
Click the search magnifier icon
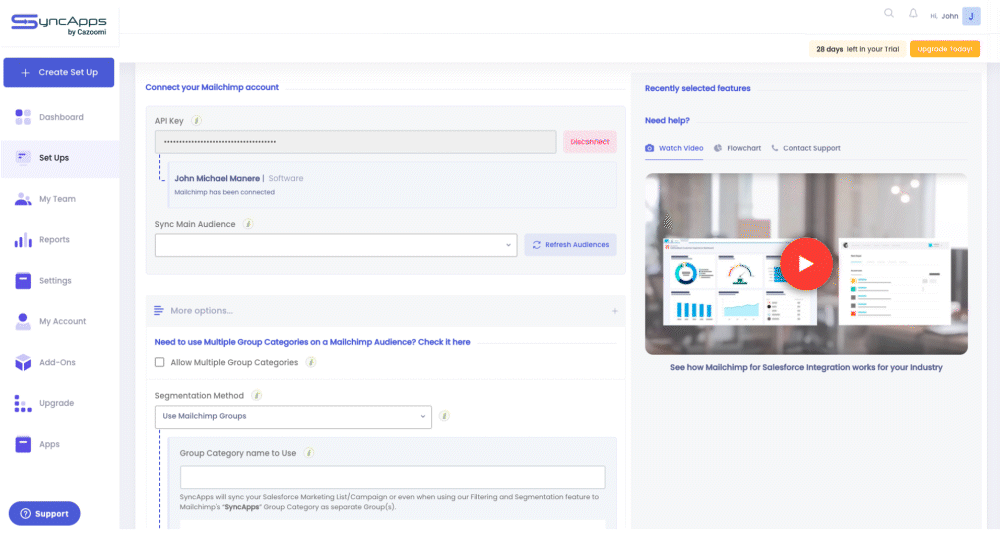click(888, 13)
